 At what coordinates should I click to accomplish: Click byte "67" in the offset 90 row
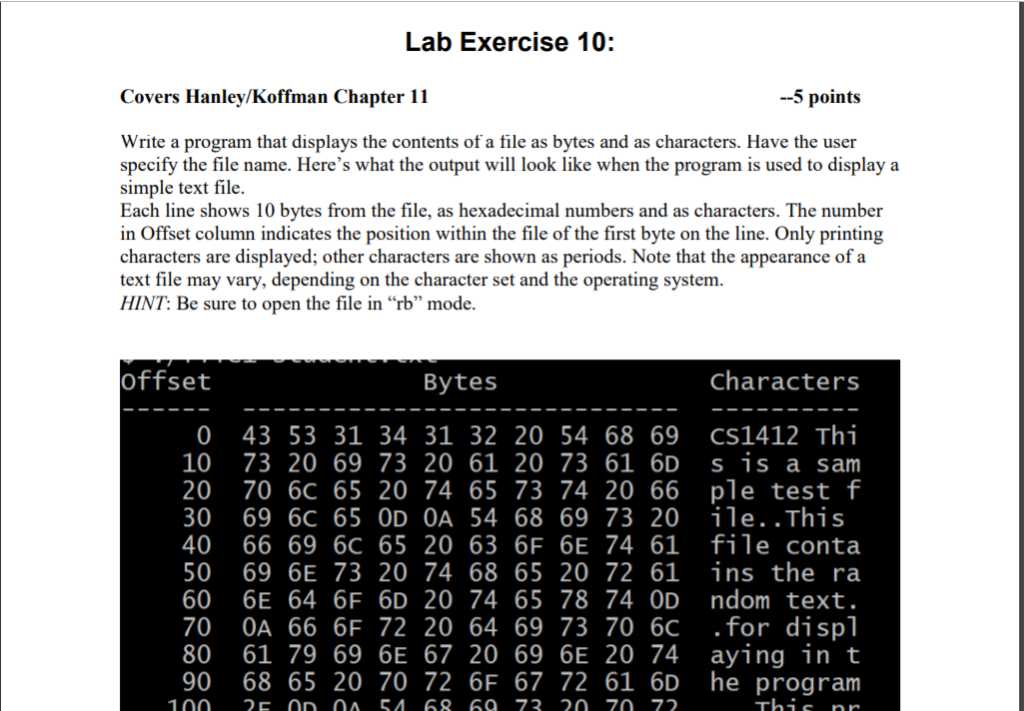pyautogui.click(x=528, y=682)
